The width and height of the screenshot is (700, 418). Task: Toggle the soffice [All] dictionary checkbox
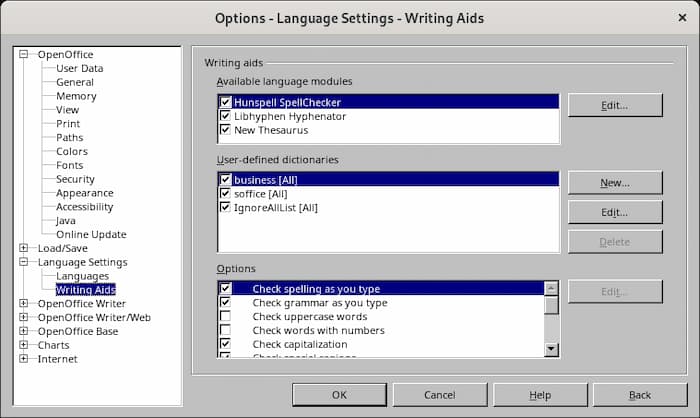(226, 193)
